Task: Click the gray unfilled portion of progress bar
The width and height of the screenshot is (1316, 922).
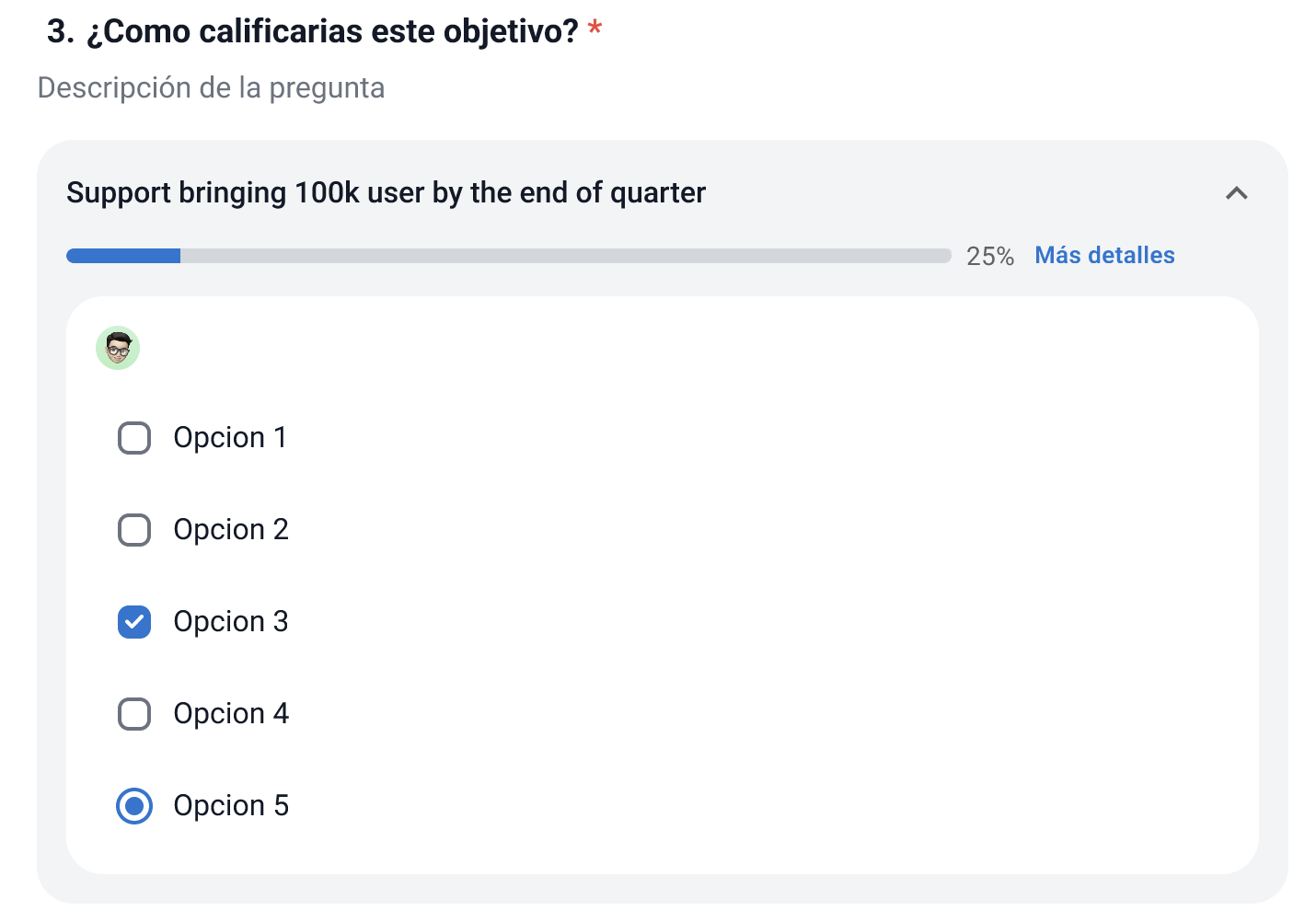Action: tap(566, 256)
